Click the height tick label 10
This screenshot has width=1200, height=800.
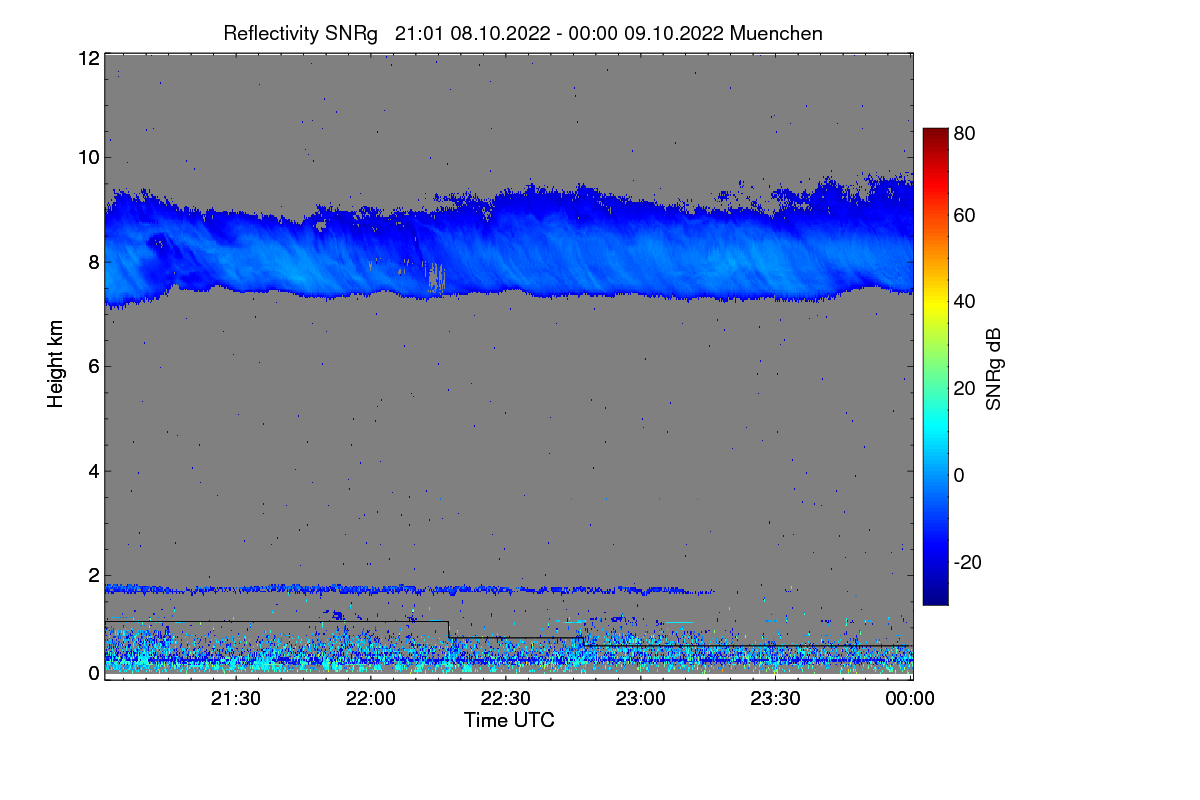[88, 157]
